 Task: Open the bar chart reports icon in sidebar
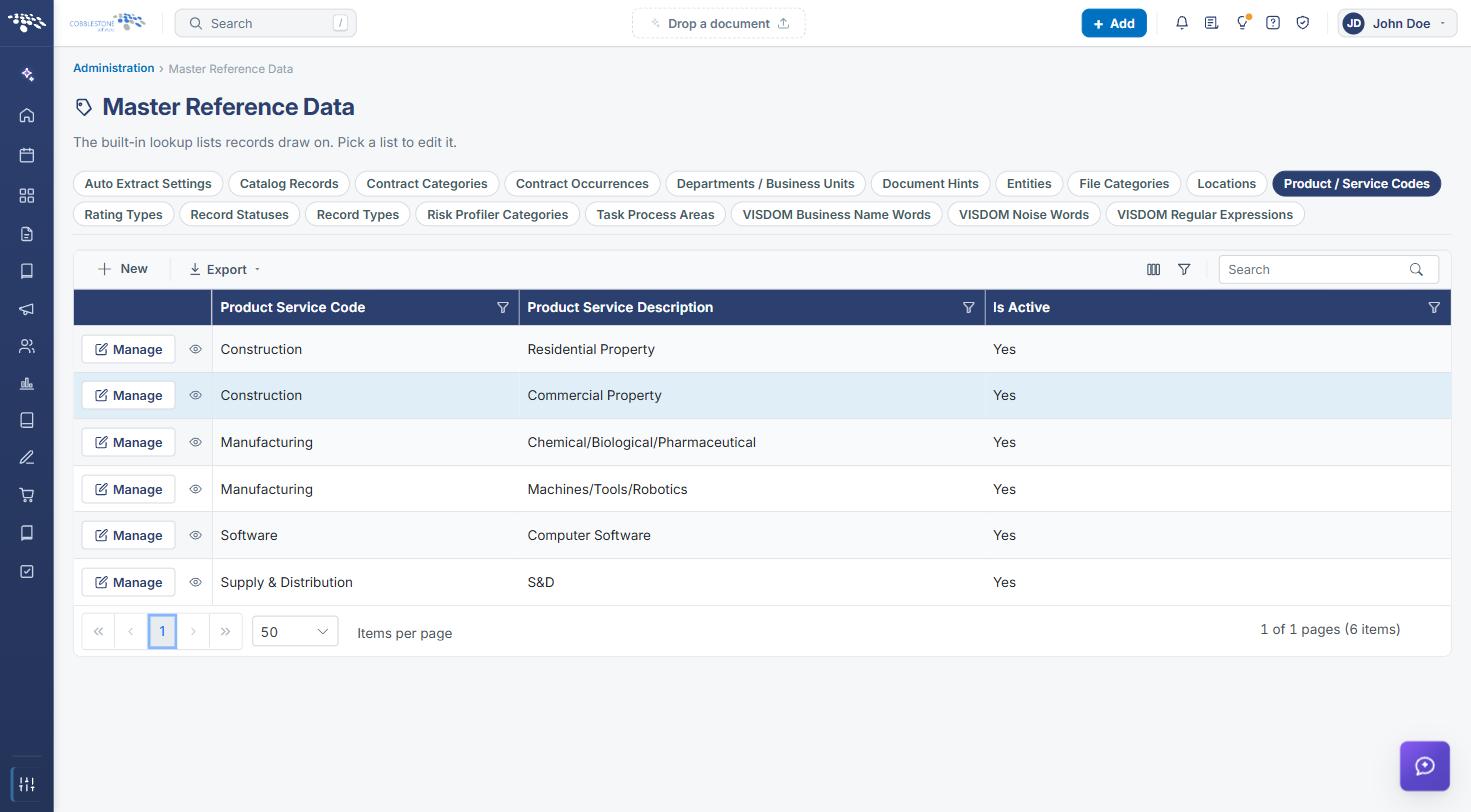click(27, 384)
